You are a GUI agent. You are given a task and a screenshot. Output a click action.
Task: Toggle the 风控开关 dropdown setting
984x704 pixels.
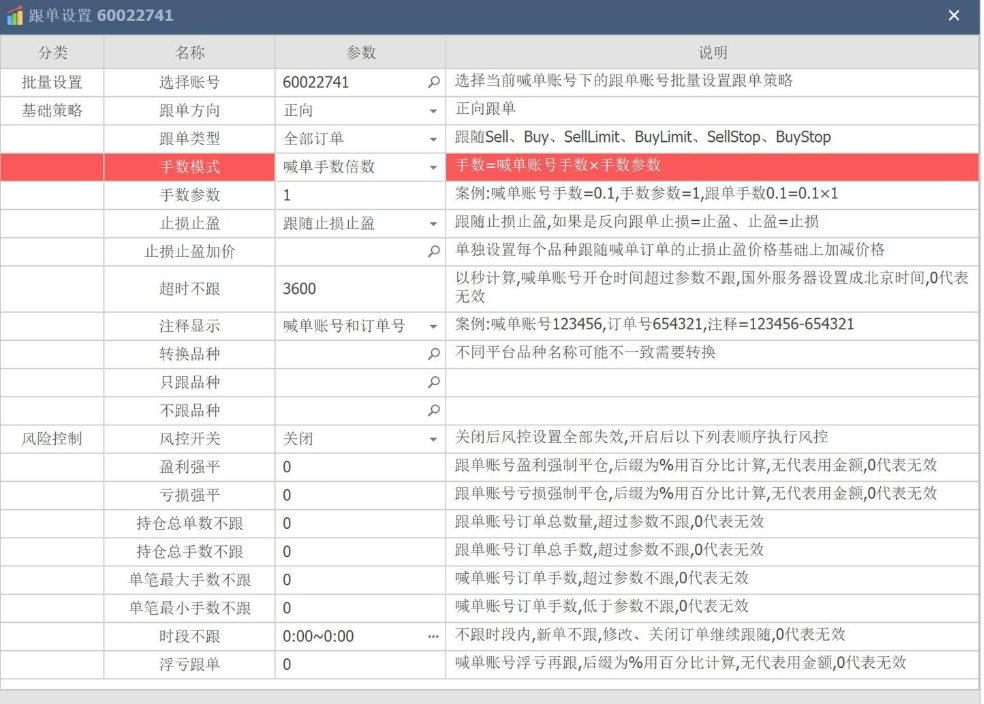(433, 439)
